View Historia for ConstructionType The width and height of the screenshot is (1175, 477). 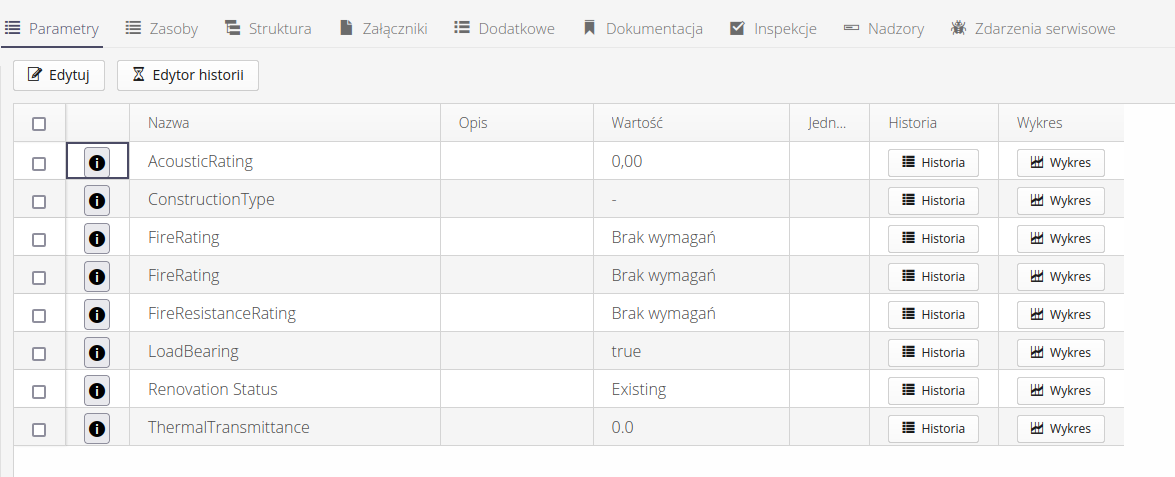click(x=933, y=200)
